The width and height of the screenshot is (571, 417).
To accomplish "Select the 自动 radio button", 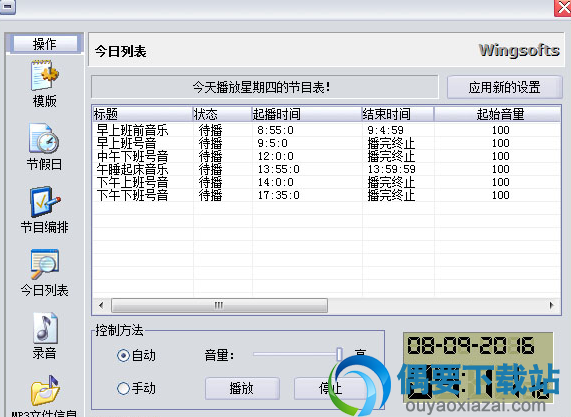I will 123,355.
